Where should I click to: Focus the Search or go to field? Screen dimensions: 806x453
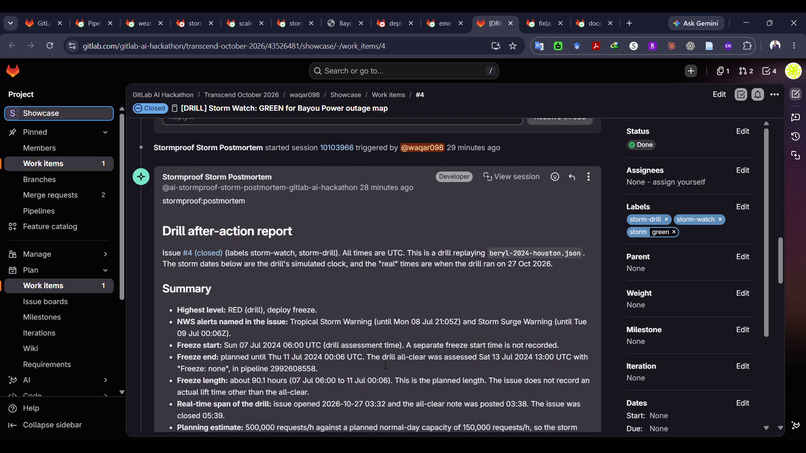[x=404, y=71]
